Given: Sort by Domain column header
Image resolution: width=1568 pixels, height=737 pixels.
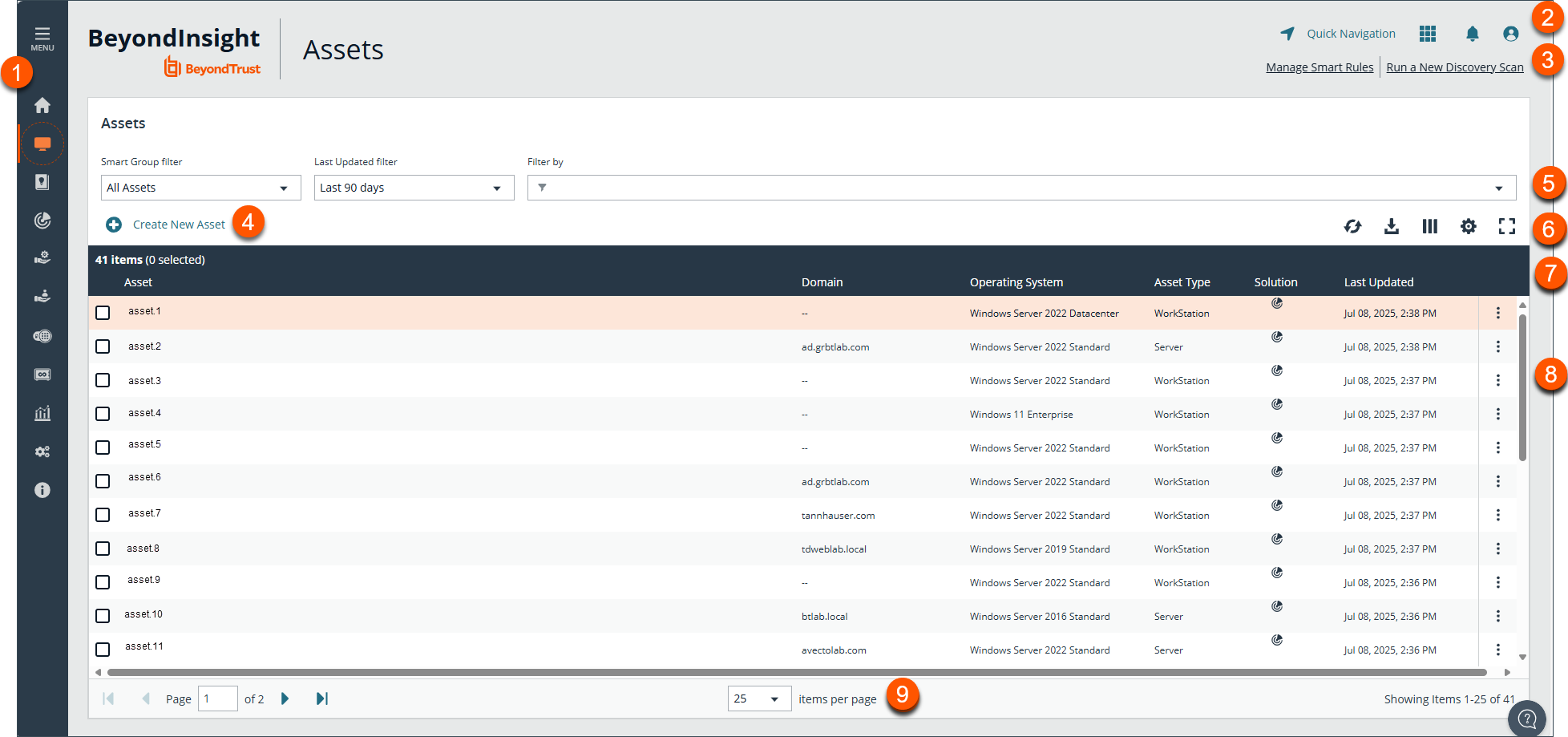Looking at the screenshot, I should tap(822, 282).
